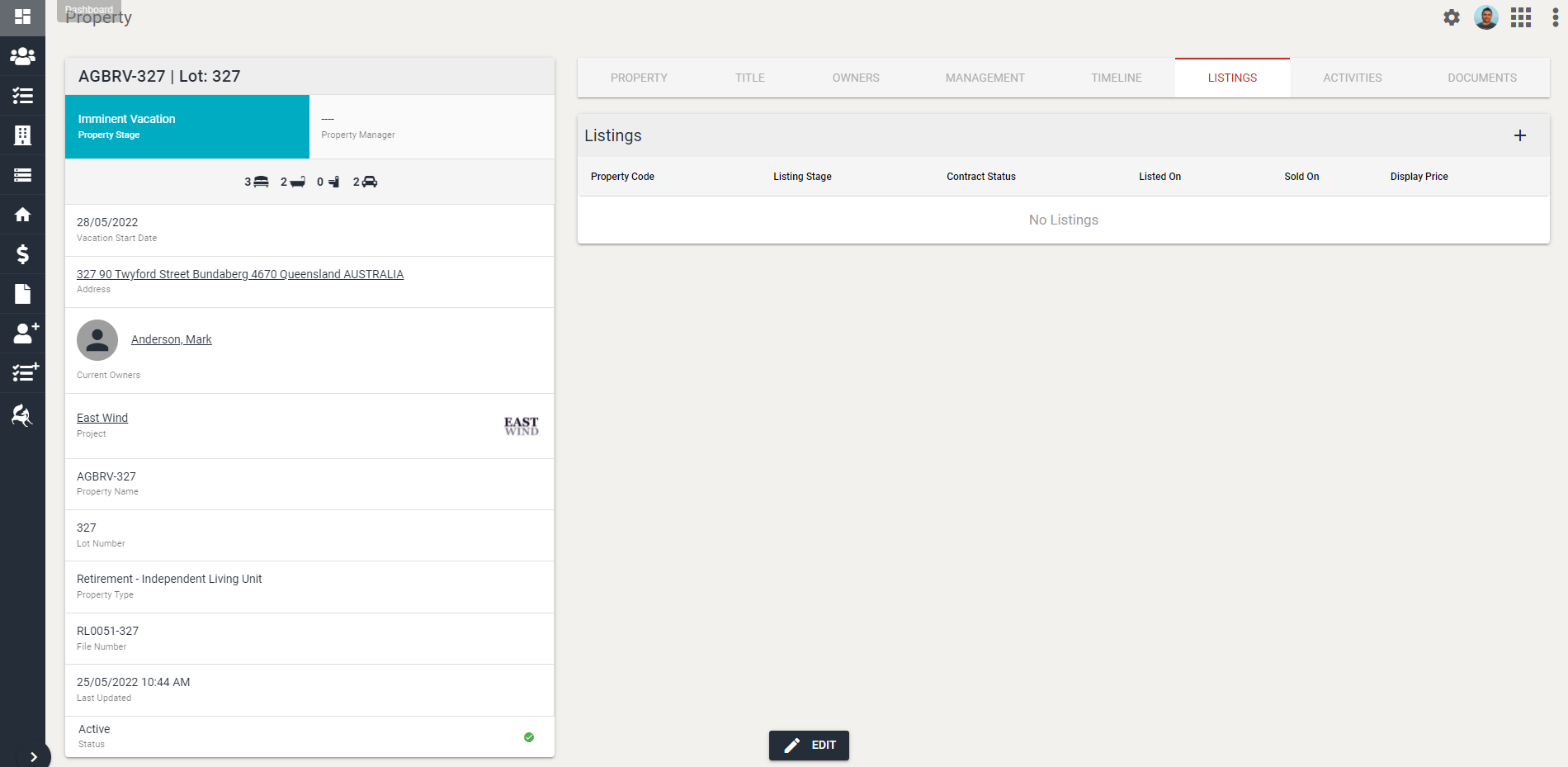Click the add person icon in sidebar
The image size is (1568, 767).
[x=25, y=333]
